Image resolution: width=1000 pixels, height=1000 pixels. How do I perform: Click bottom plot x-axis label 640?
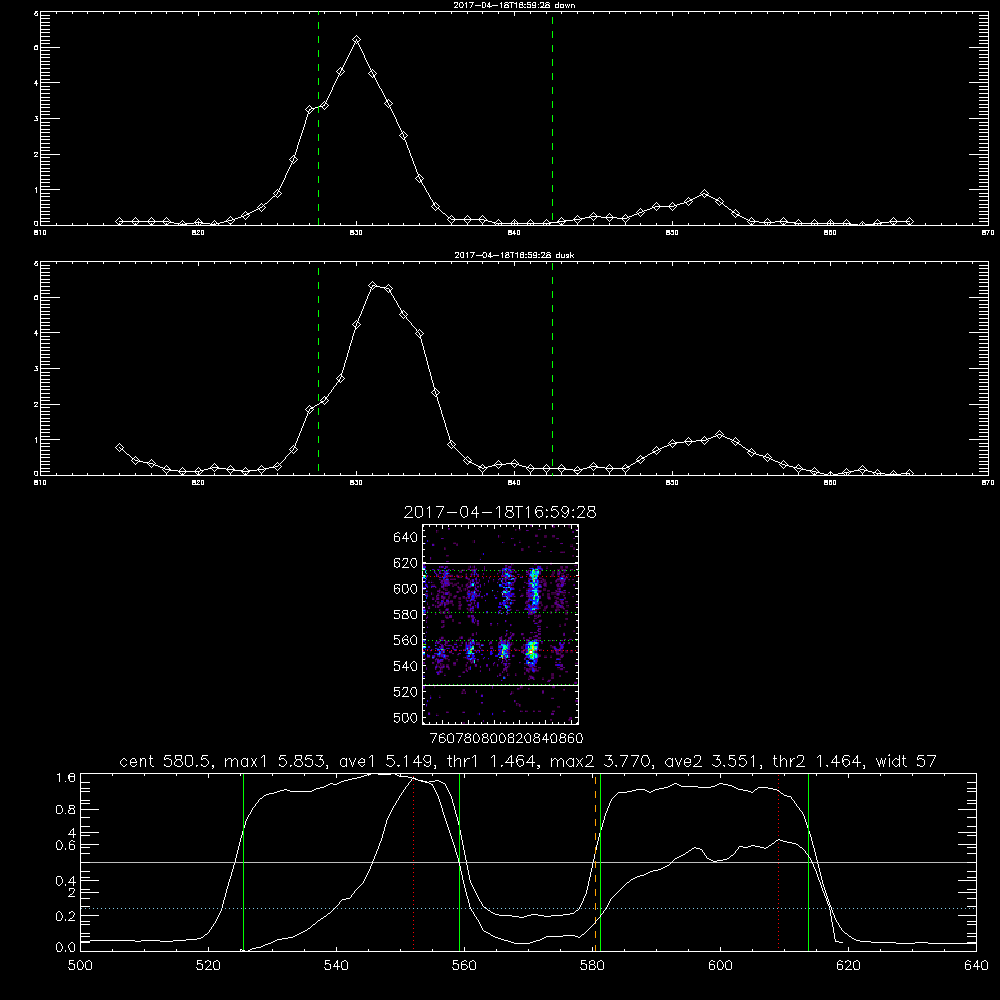click(976, 966)
